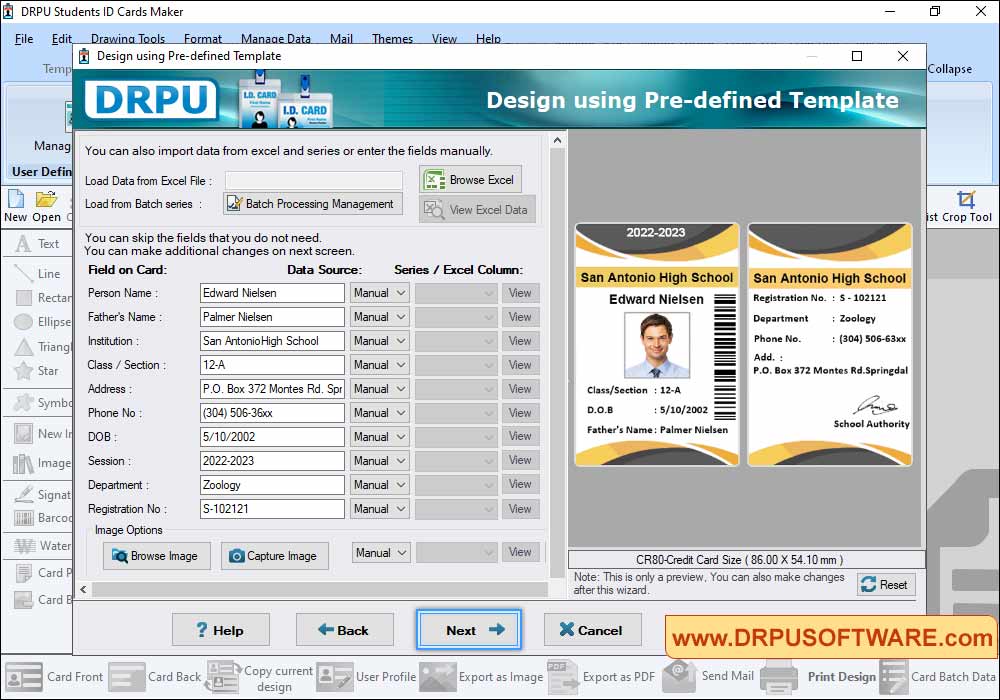The height and width of the screenshot is (700, 1000).
Task: Click the Next button
Action: coord(469,630)
